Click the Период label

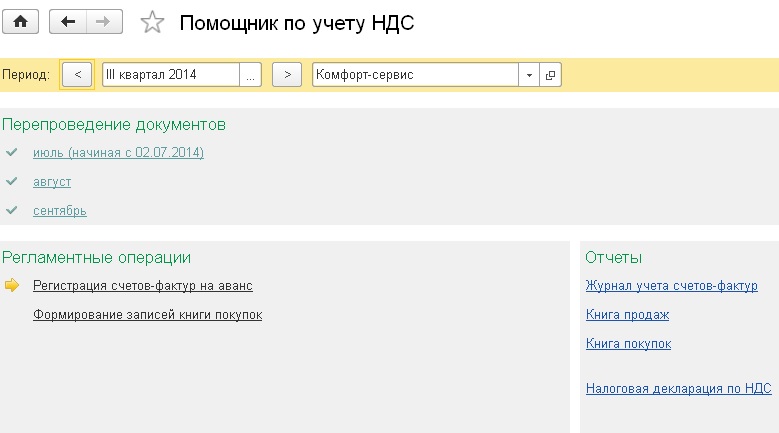[x=26, y=74]
